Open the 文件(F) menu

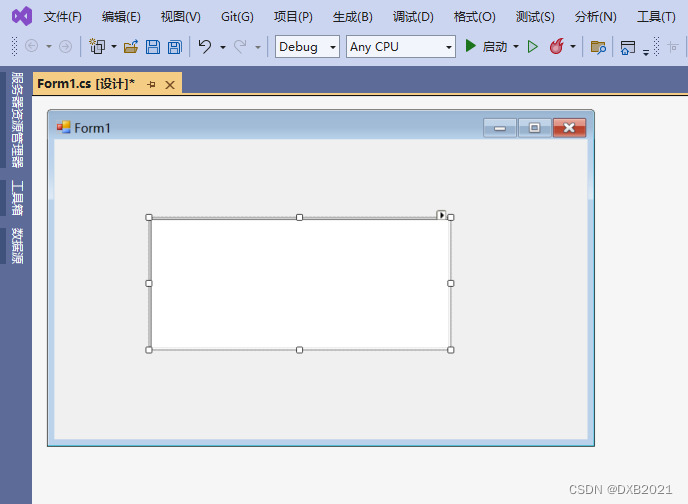tap(62, 17)
